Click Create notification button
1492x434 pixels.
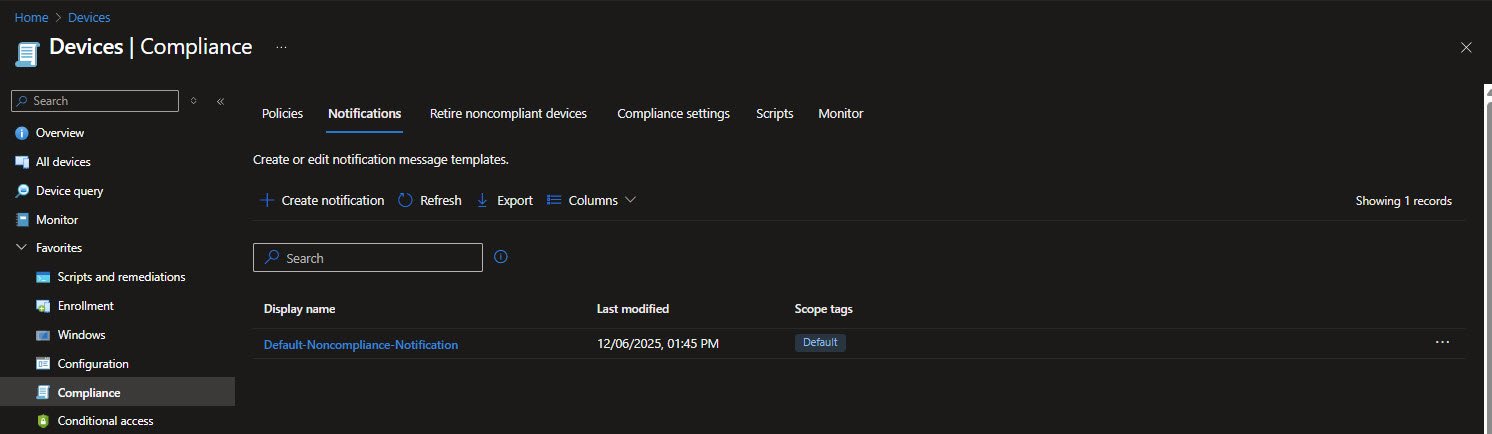click(x=322, y=200)
